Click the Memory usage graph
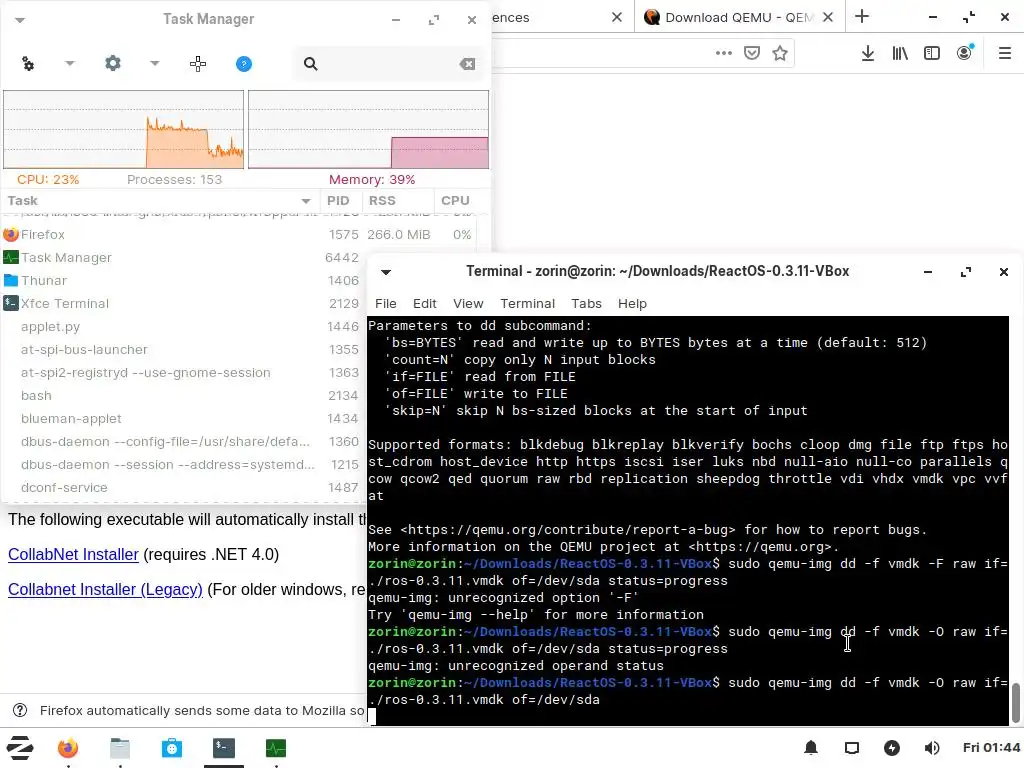The width and height of the screenshot is (1024, 768). [368, 129]
